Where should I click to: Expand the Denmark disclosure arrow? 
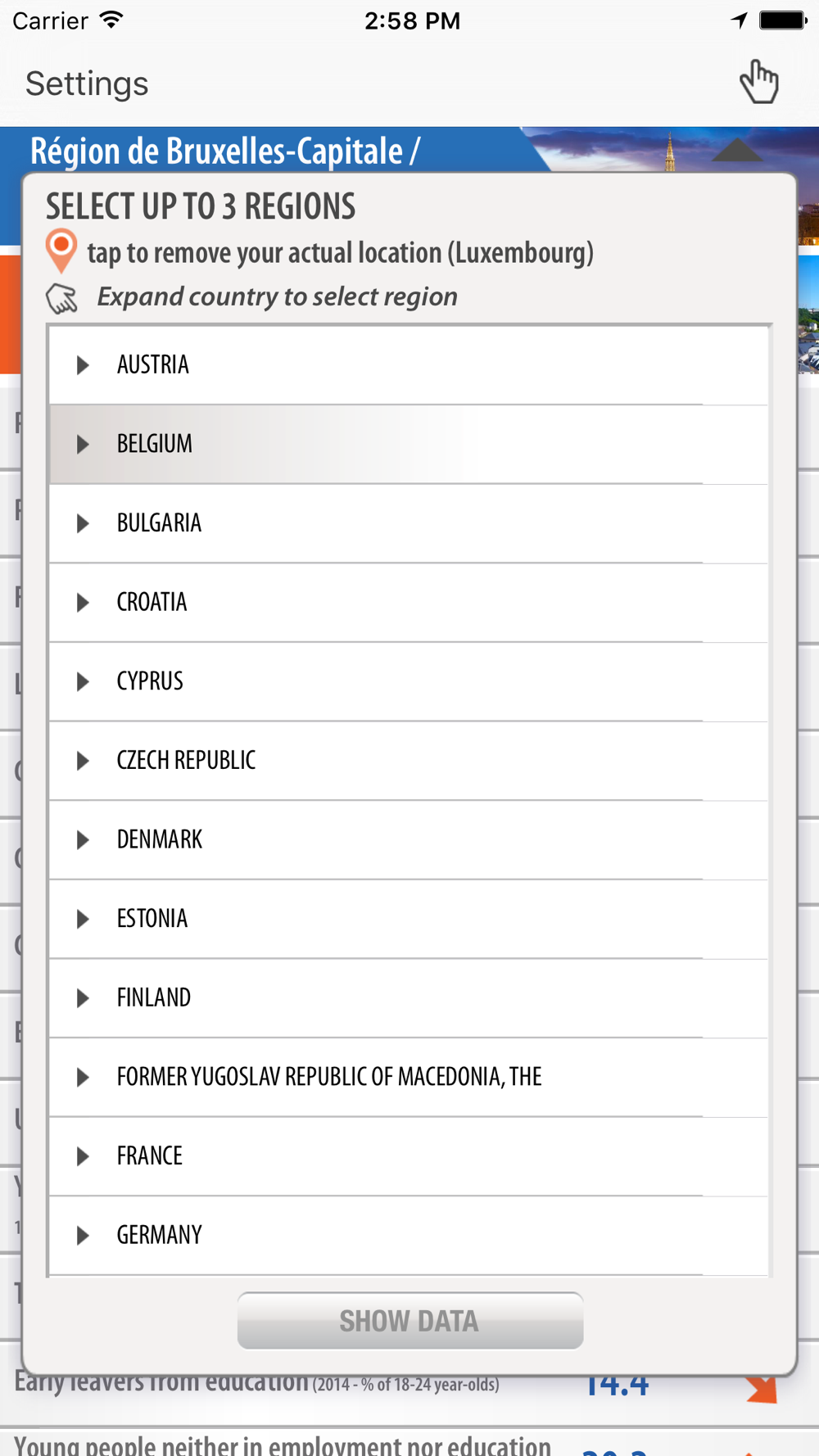pyautogui.click(x=83, y=839)
